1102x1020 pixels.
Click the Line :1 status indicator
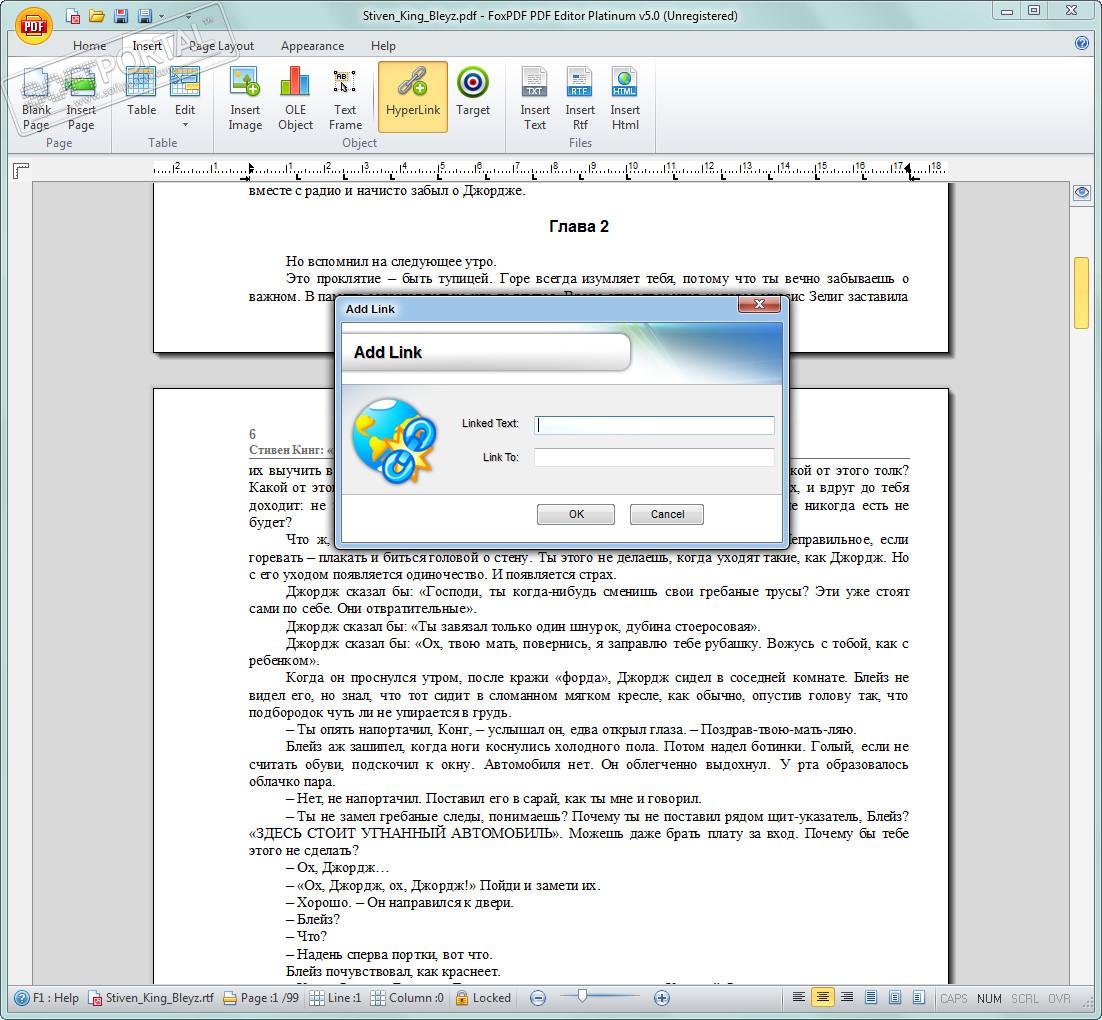tap(335, 998)
